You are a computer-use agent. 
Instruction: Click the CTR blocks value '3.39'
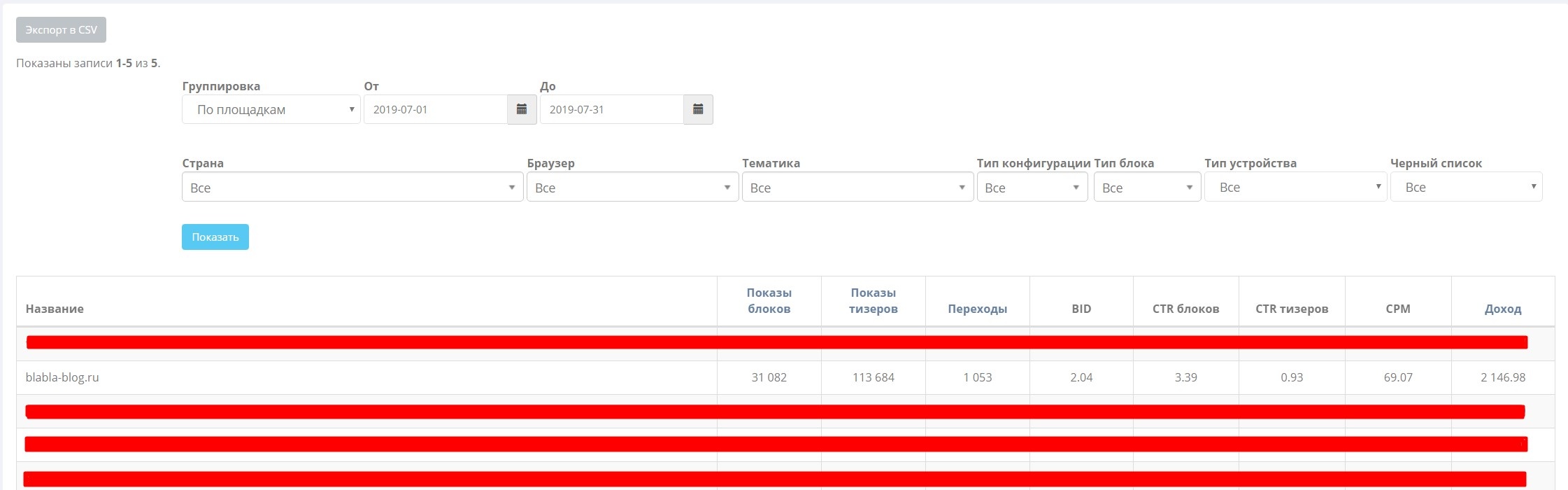1186,377
